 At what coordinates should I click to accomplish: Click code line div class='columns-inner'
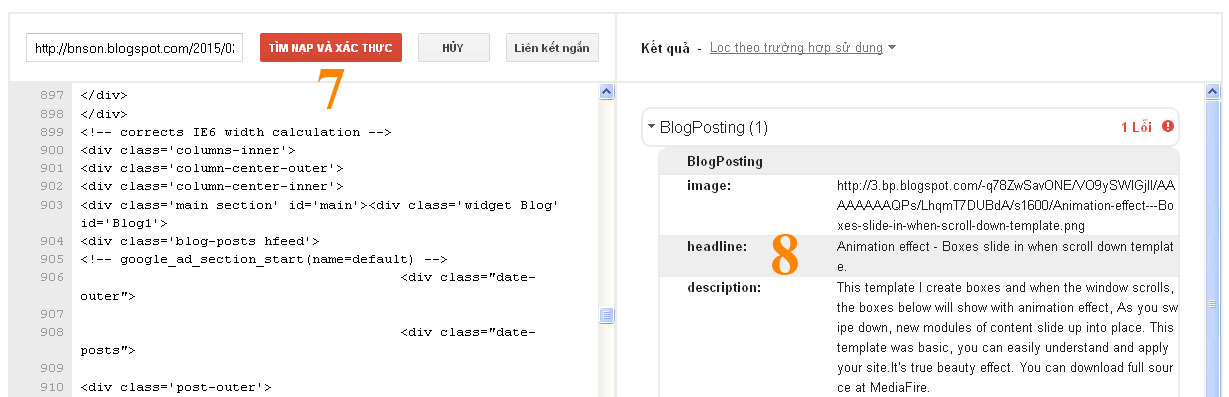(187, 150)
